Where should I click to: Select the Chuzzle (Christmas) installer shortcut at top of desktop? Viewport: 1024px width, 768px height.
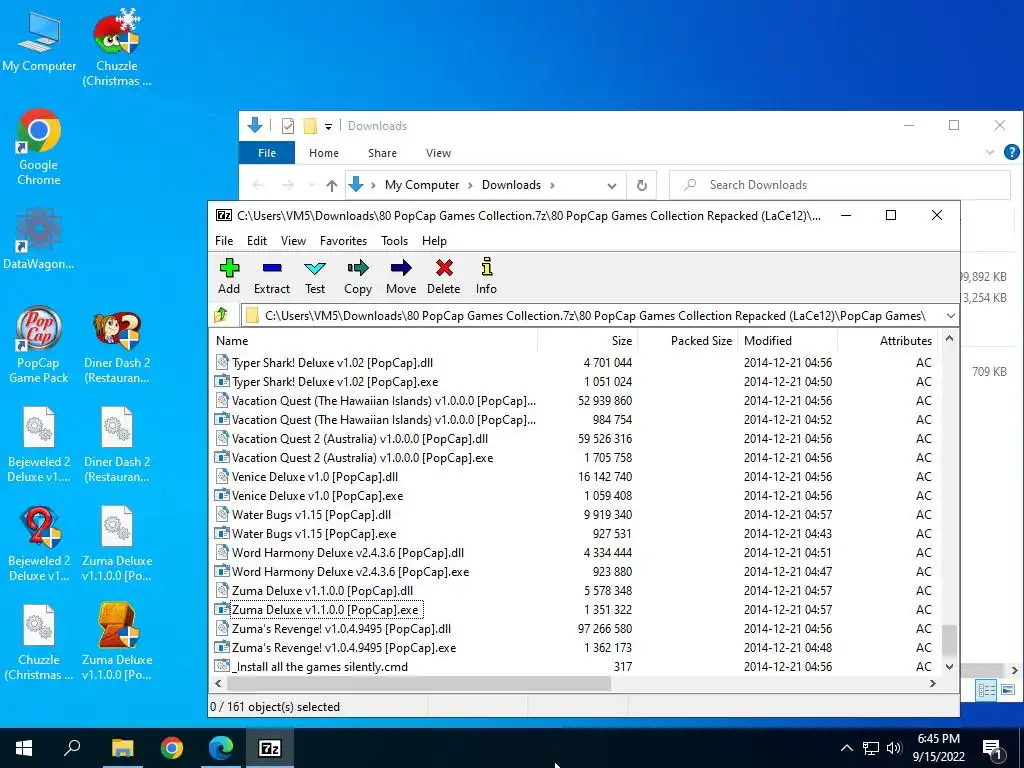(x=116, y=48)
